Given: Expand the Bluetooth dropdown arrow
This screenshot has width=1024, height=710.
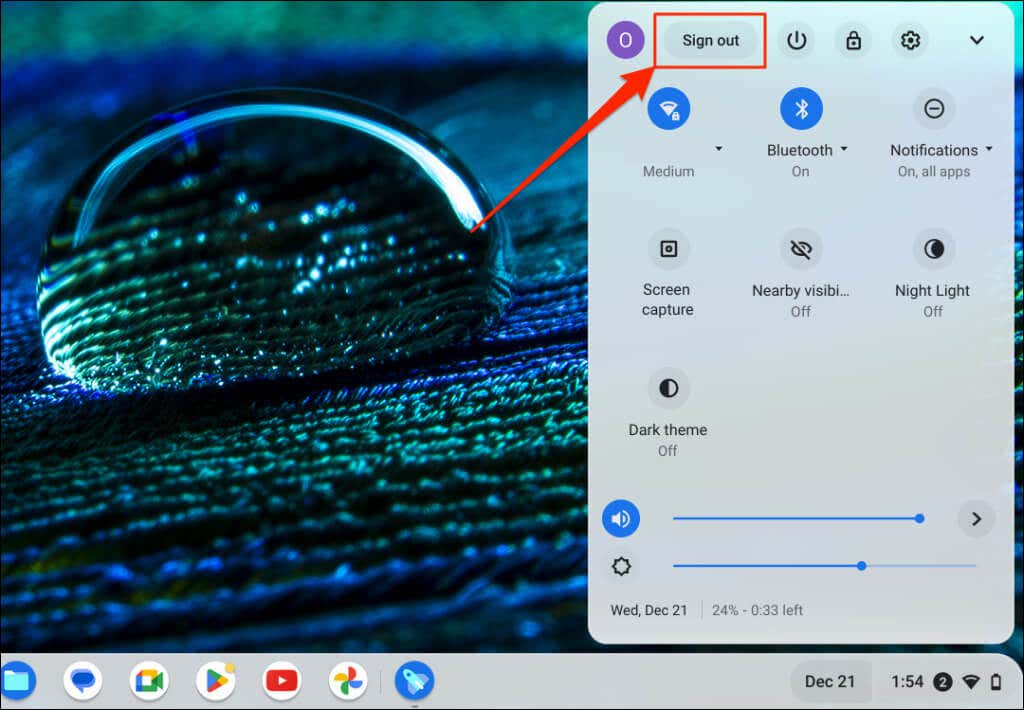Looking at the screenshot, I should 844,150.
